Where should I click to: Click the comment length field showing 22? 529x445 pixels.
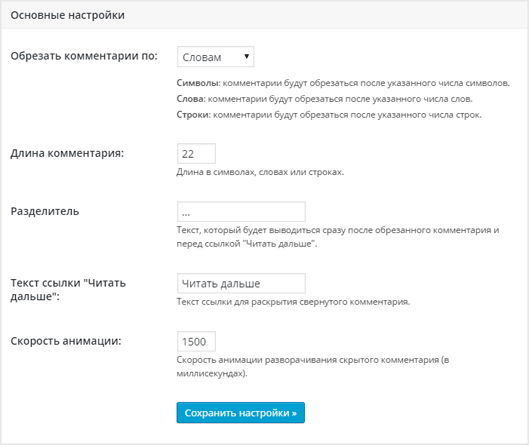[196, 154]
